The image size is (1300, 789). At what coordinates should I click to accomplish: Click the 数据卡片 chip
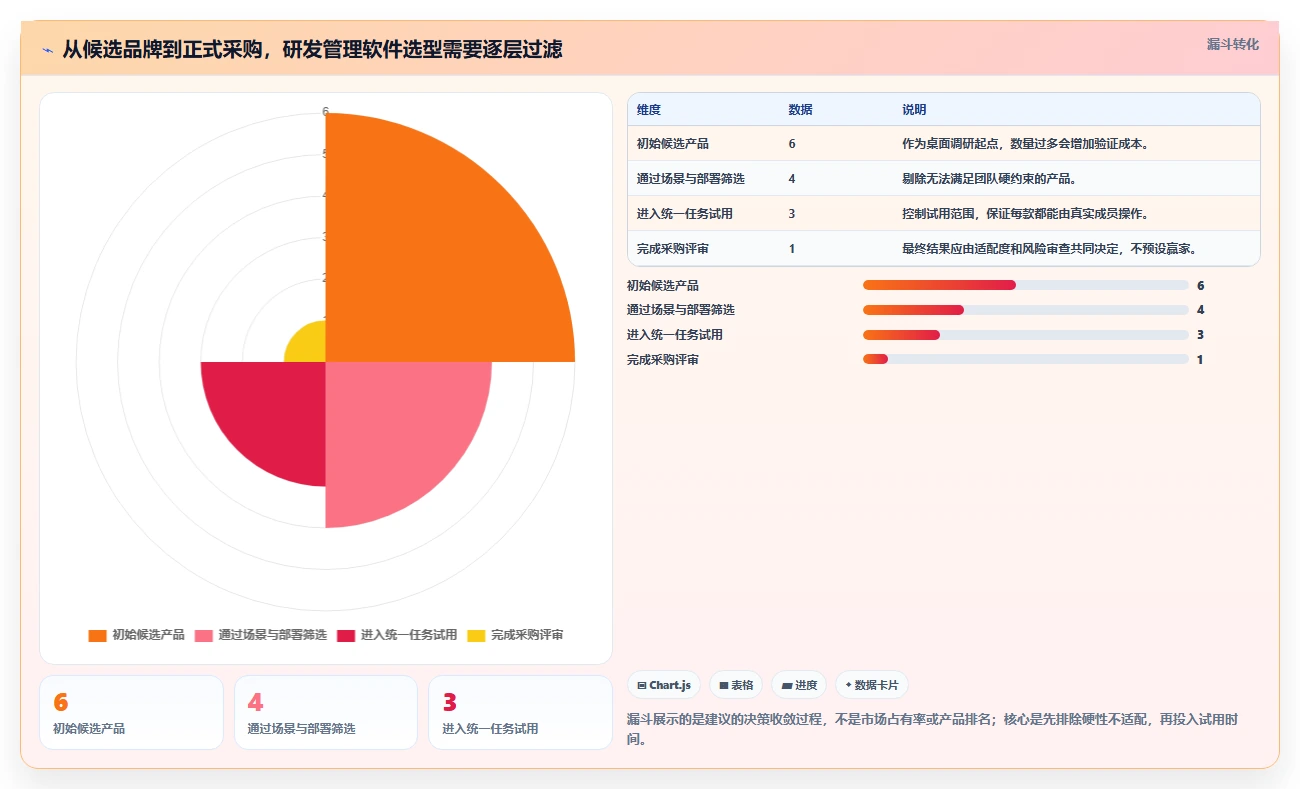click(x=872, y=685)
